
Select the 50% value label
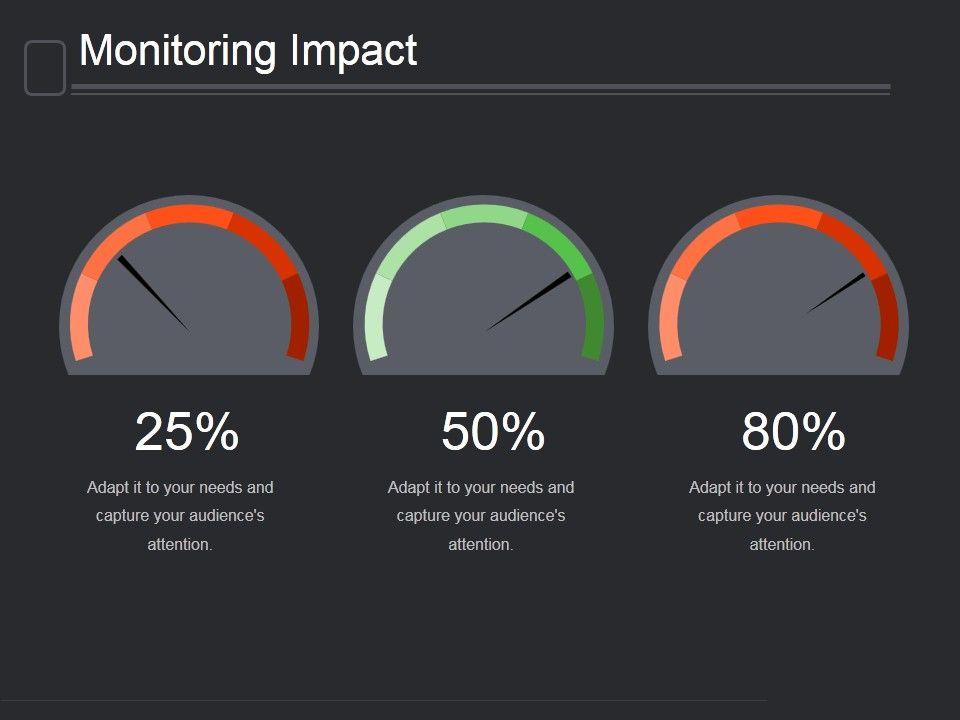[493, 432]
